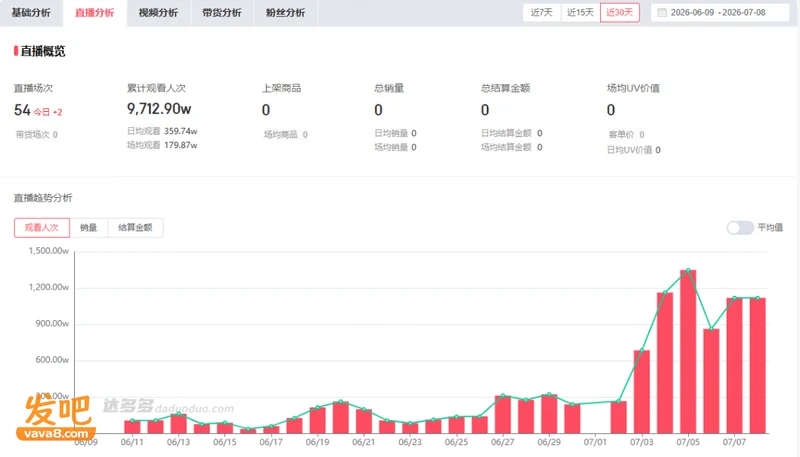The image size is (800, 457).
Task: Click the 06/20 chart bar
Action: click(x=341, y=418)
